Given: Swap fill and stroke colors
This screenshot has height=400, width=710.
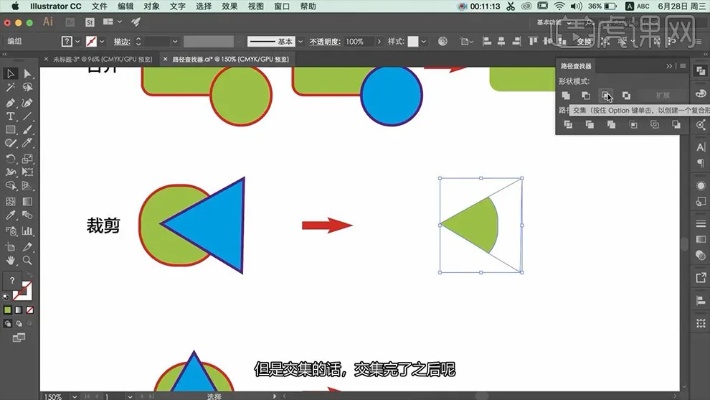Looking at the screenshot, I should 29,275.
